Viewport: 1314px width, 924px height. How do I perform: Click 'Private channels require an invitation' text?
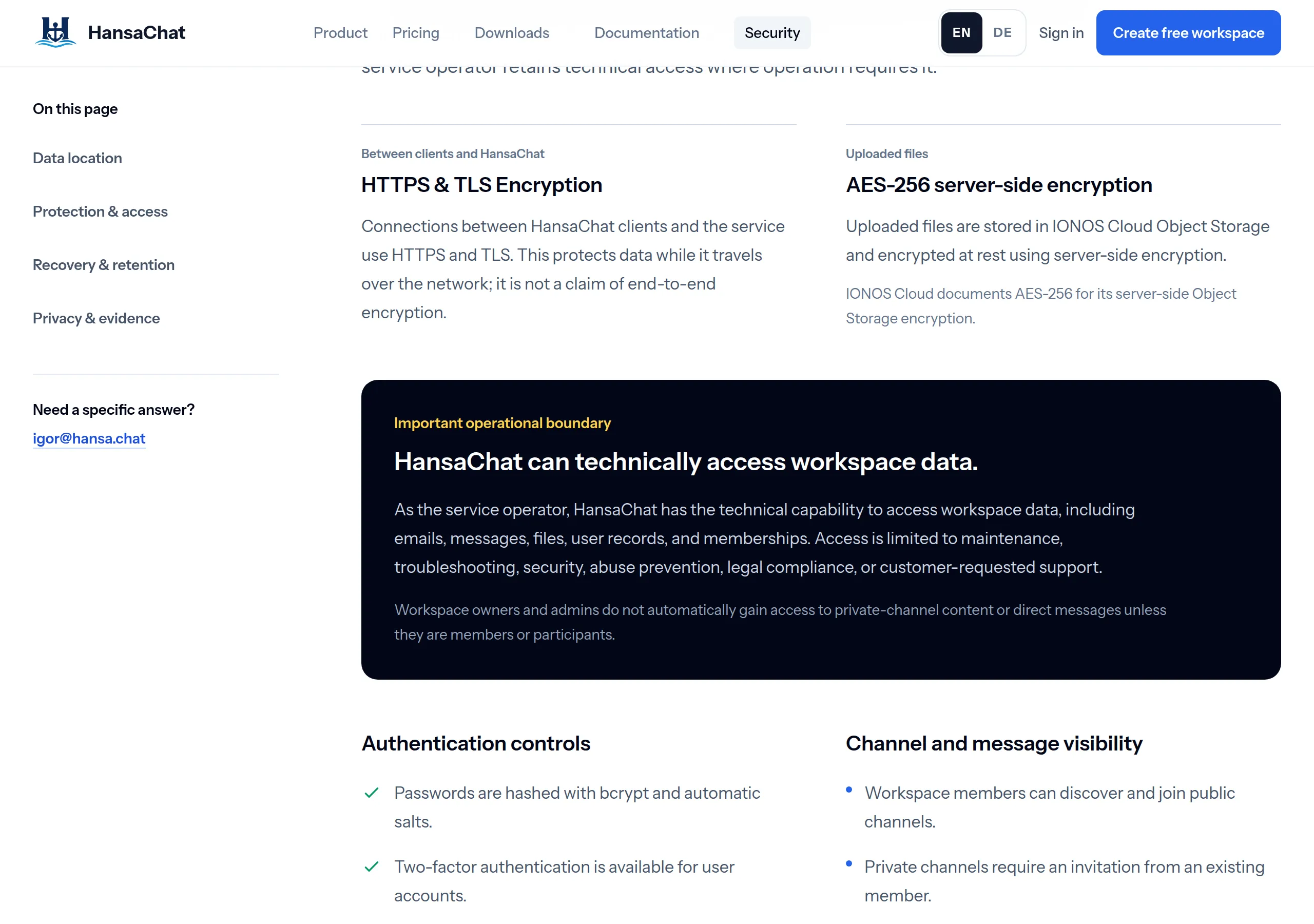click(x=1064, y=880)
